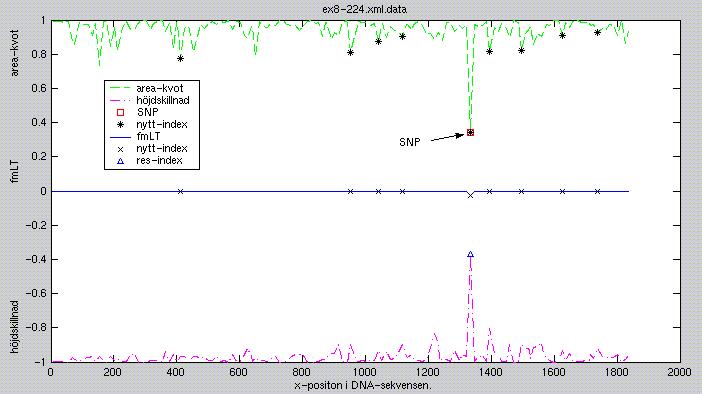Click the y-axis tick label 0.2

pos(39,157)
